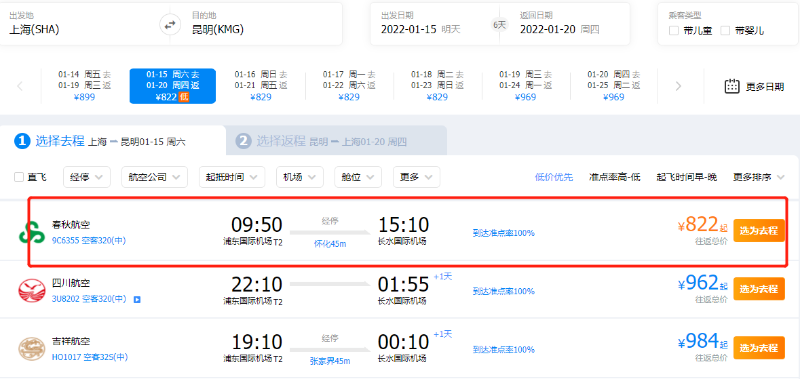Click the small blue icon beside 3U8202
The height and width of the screenshot is (379, 800).
click(x=137, y=299)
